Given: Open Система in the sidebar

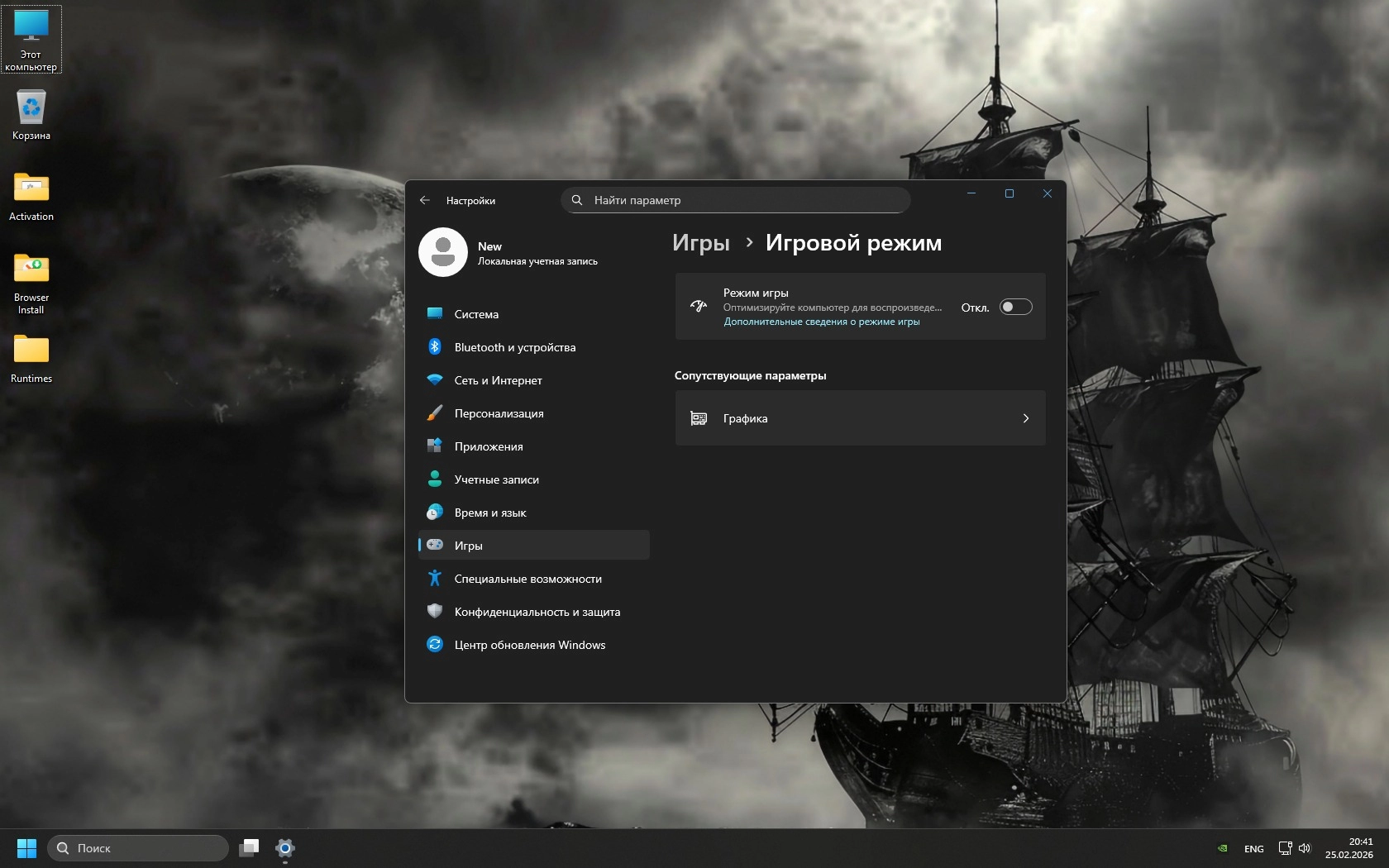Looking at the screenshot, I should coord(476,314).
